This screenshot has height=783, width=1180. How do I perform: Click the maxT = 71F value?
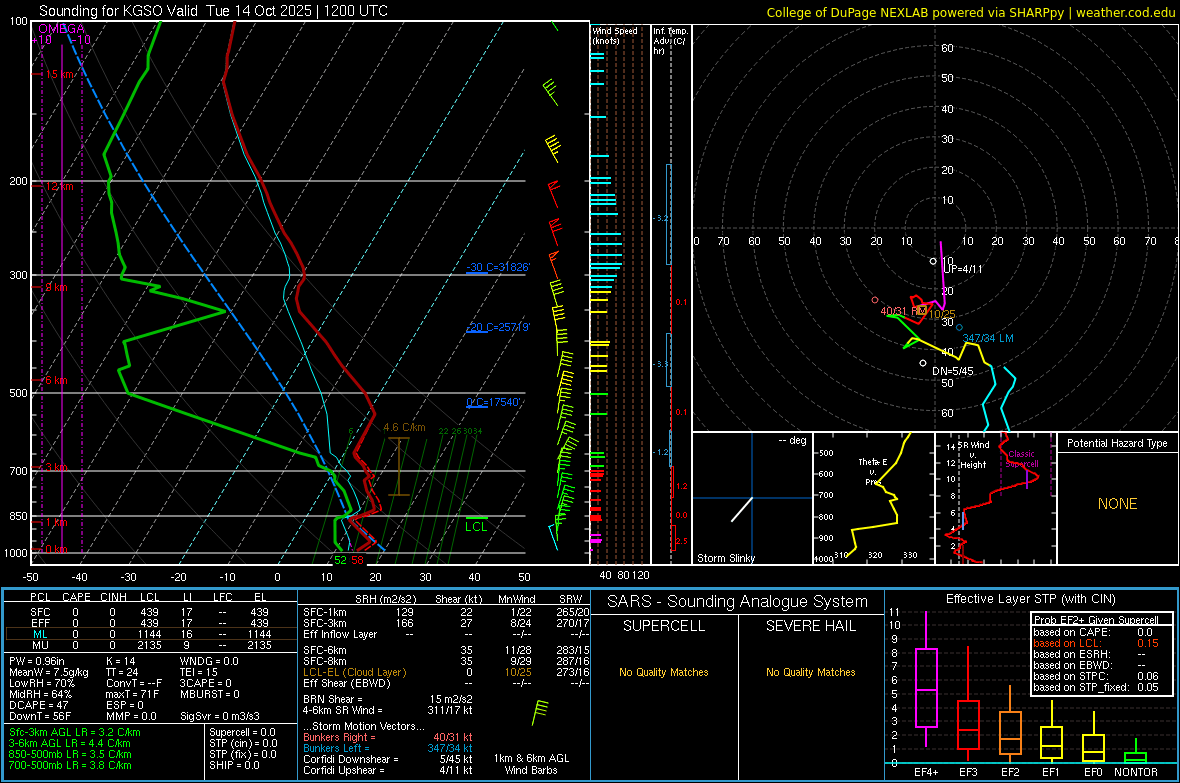pos(132,694)
